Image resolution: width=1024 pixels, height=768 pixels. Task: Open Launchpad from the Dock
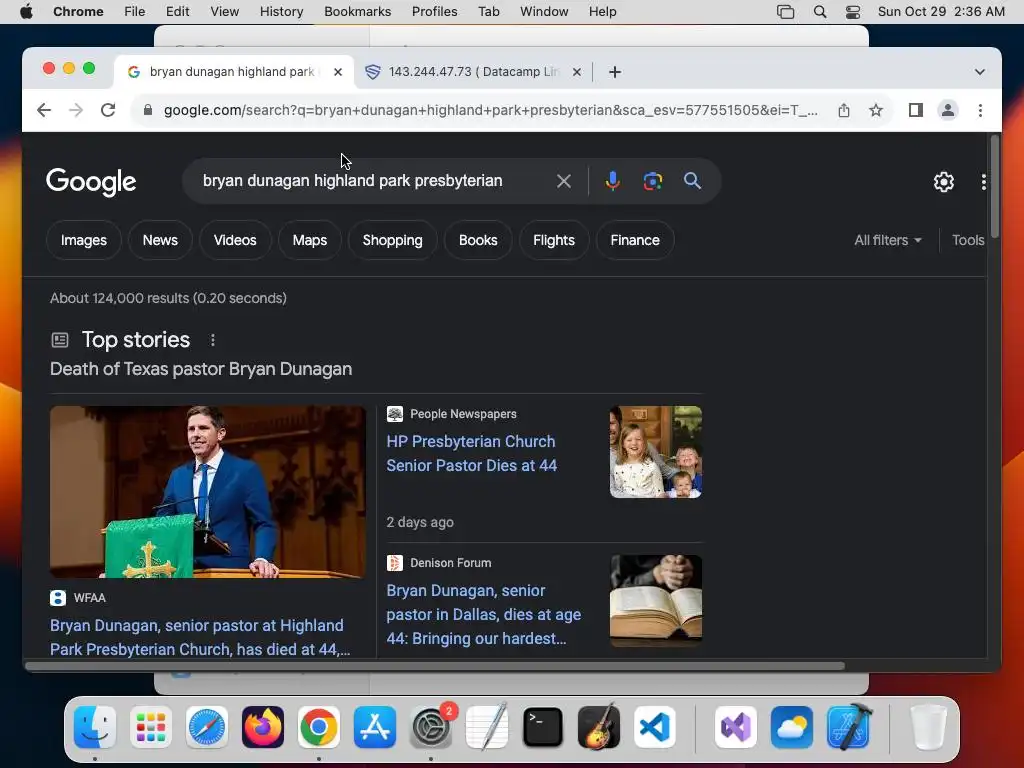click(x=151, y=726)
